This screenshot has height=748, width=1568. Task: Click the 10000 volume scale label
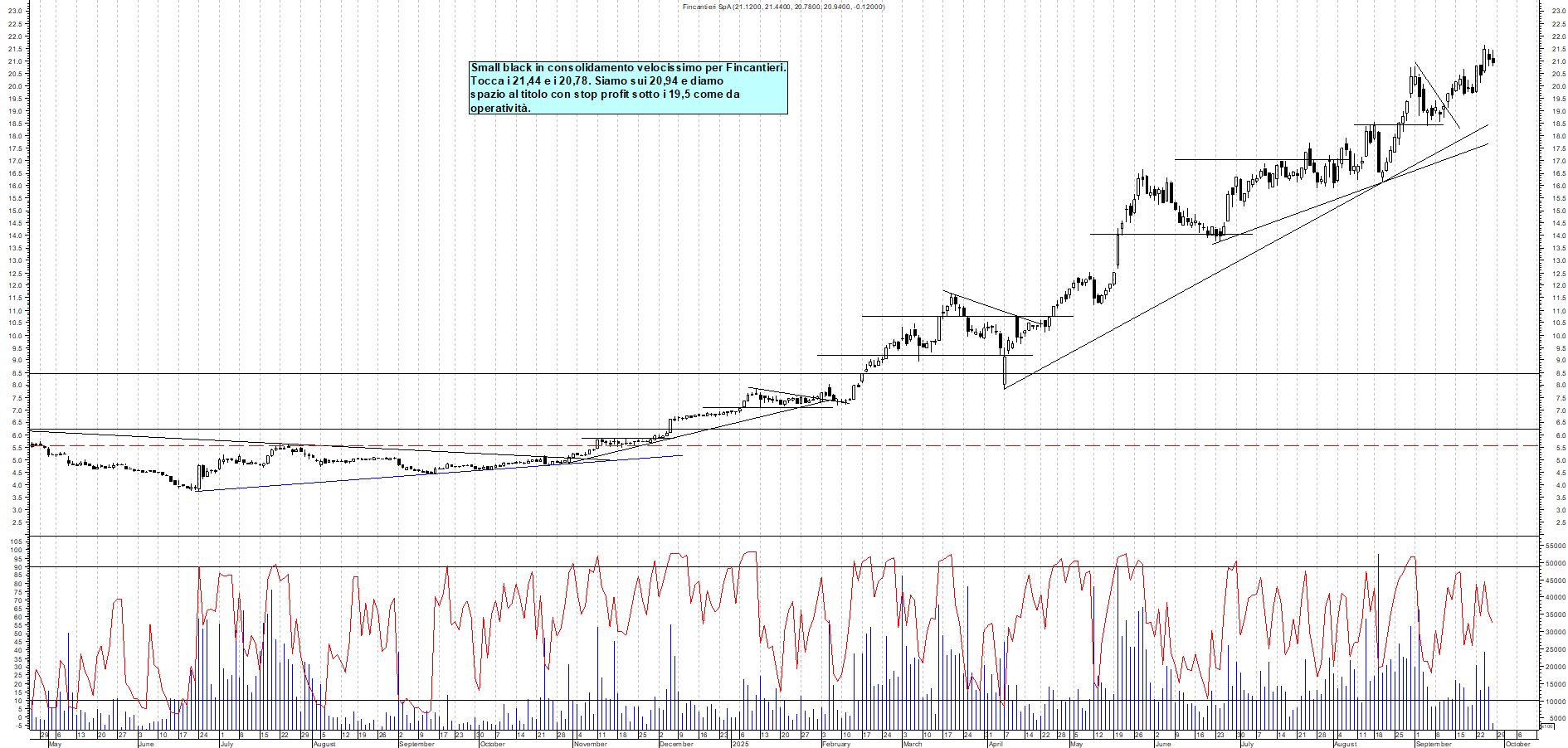coord(1556,702)
